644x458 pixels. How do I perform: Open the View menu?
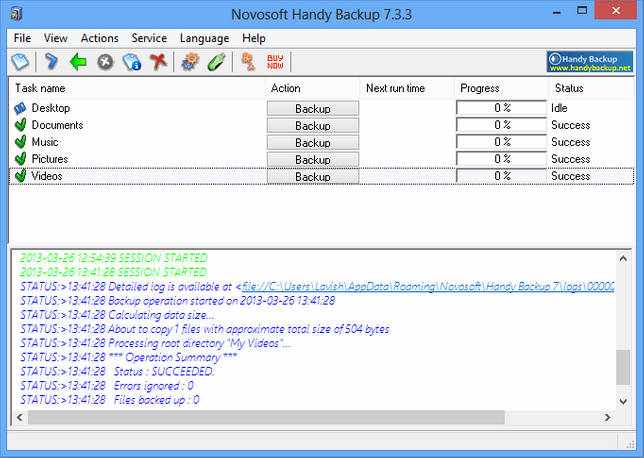(x=55, y=38)
